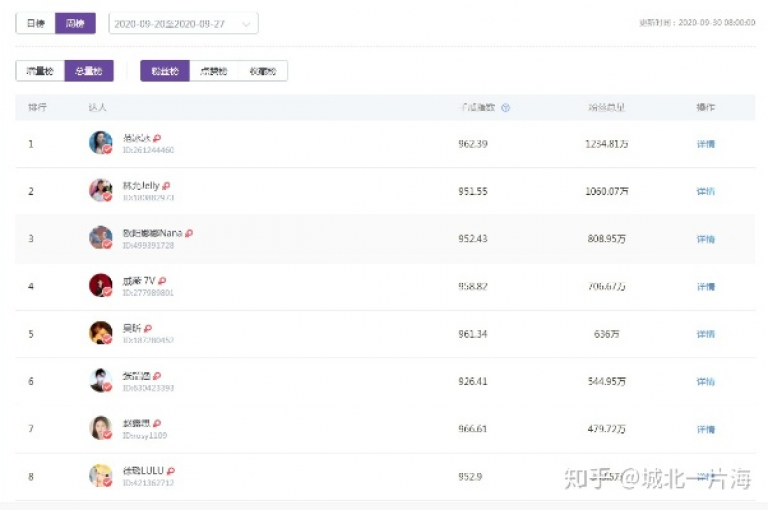This screenshot has width=768, height=510.
Task: Open help icon beside 千瓜指数 header
Action: point(505,108)
